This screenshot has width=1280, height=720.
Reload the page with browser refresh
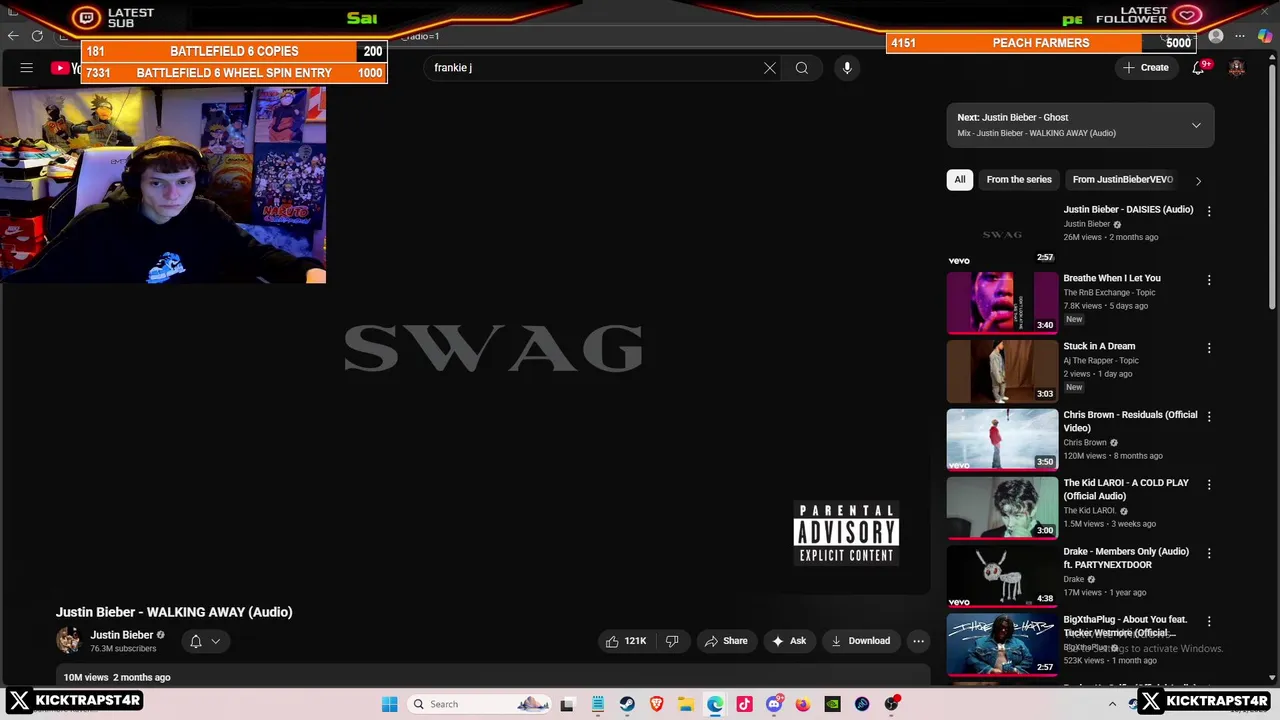tap(37, 36)
